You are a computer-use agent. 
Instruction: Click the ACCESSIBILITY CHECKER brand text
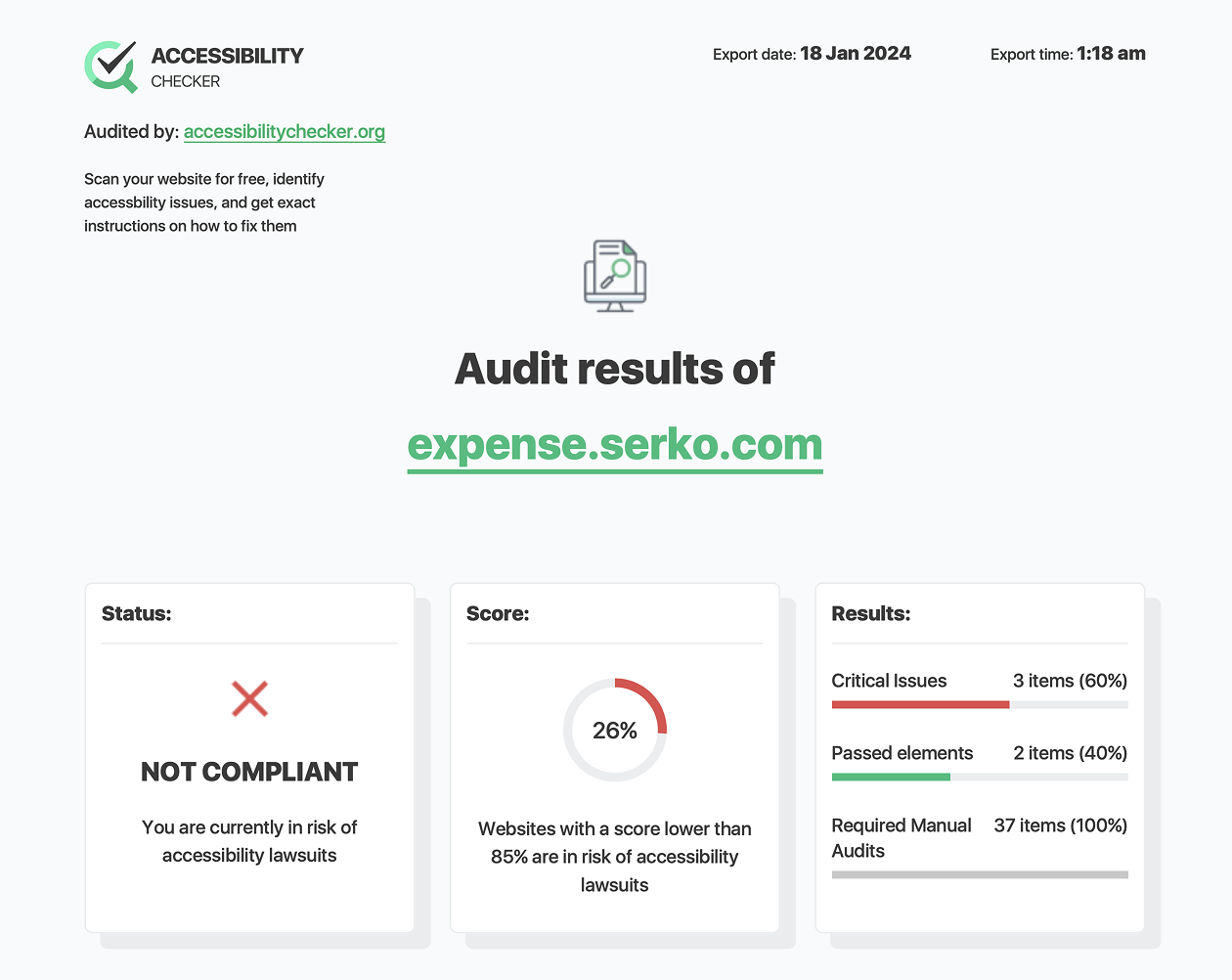tap(227, 67)
